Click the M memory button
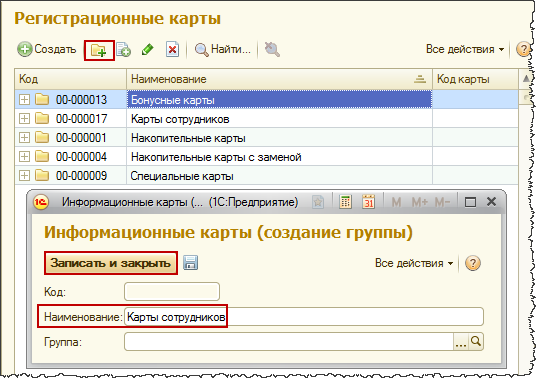 pos(396,202)
